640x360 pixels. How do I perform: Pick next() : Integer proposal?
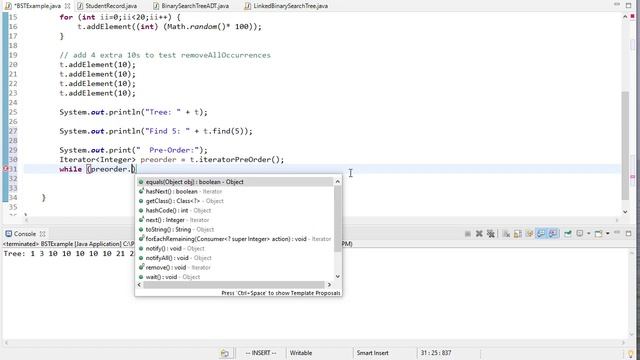(235, 220)
